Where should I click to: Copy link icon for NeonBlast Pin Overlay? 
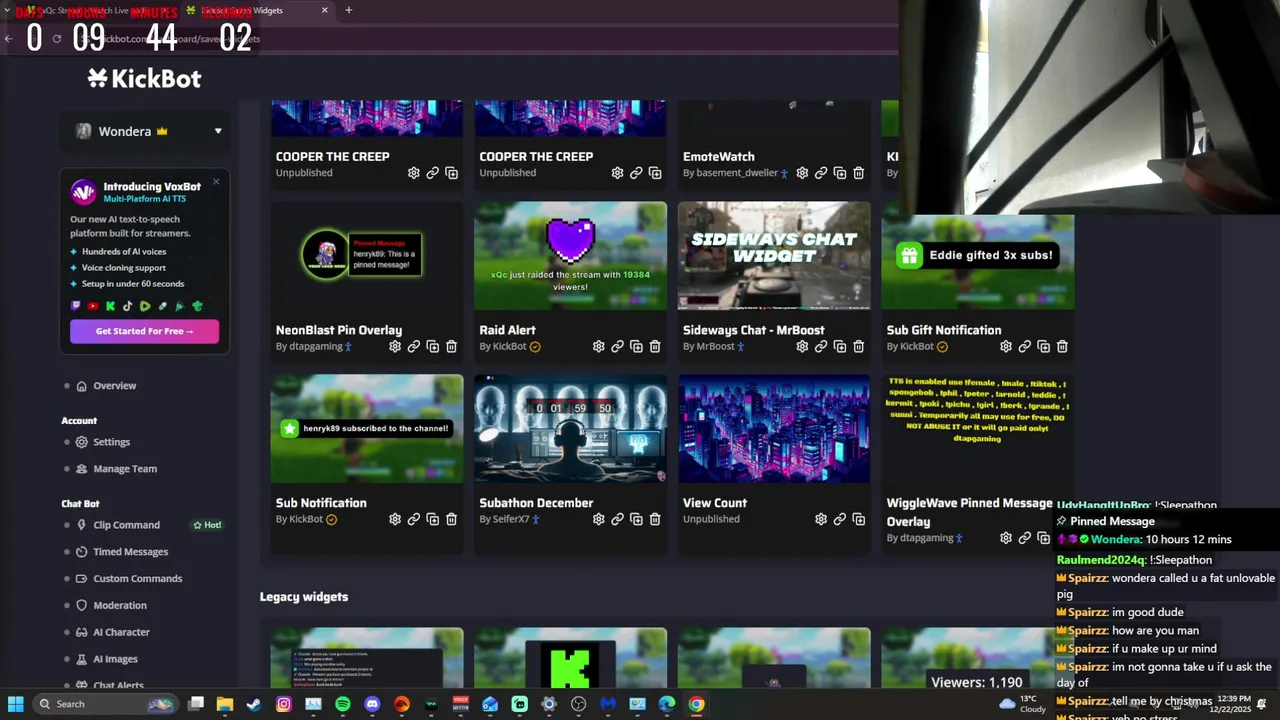coord(414,346)
